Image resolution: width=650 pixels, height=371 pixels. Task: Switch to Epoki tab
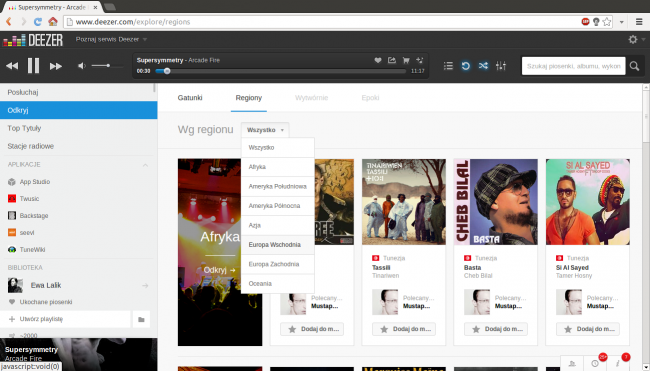[x=370, y=98]
